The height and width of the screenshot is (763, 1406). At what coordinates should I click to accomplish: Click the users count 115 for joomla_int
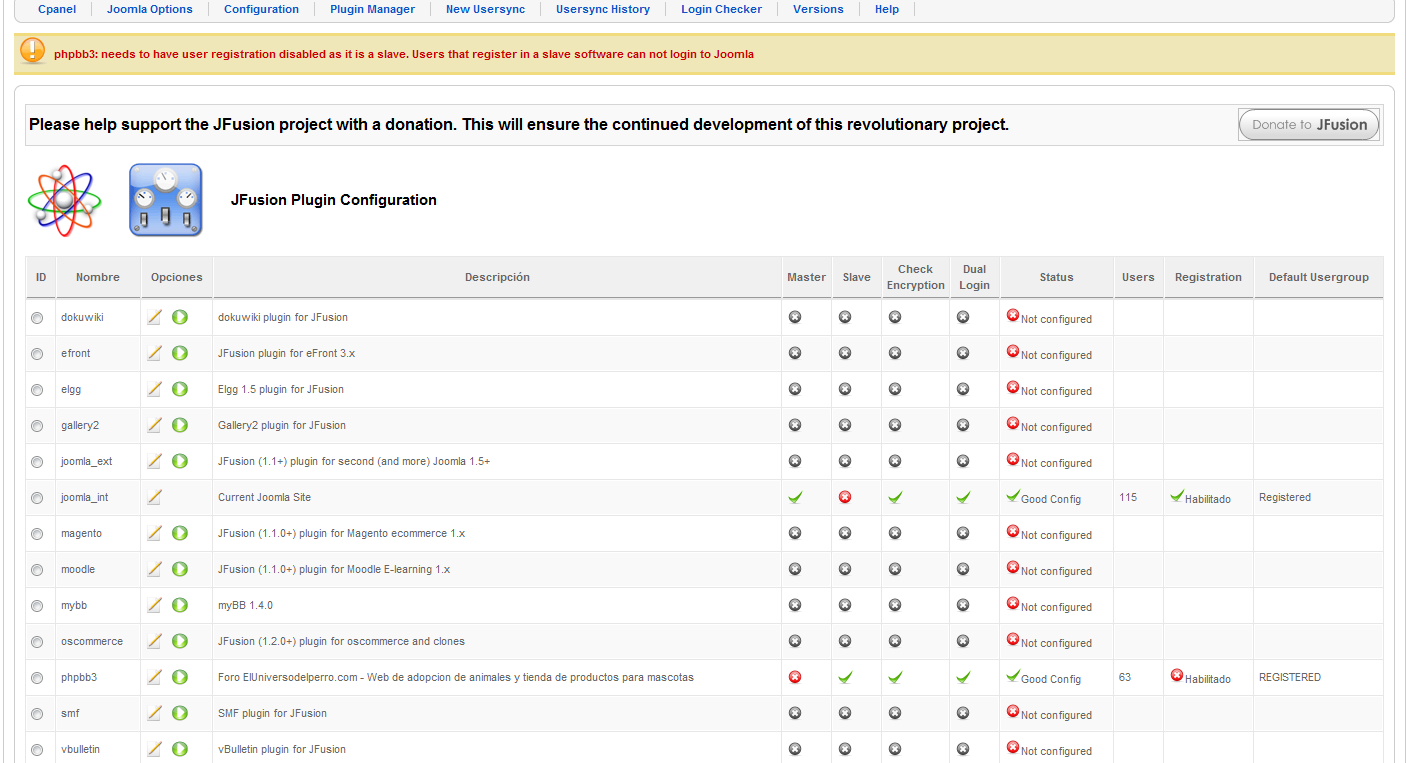(x=1128, y=497)
